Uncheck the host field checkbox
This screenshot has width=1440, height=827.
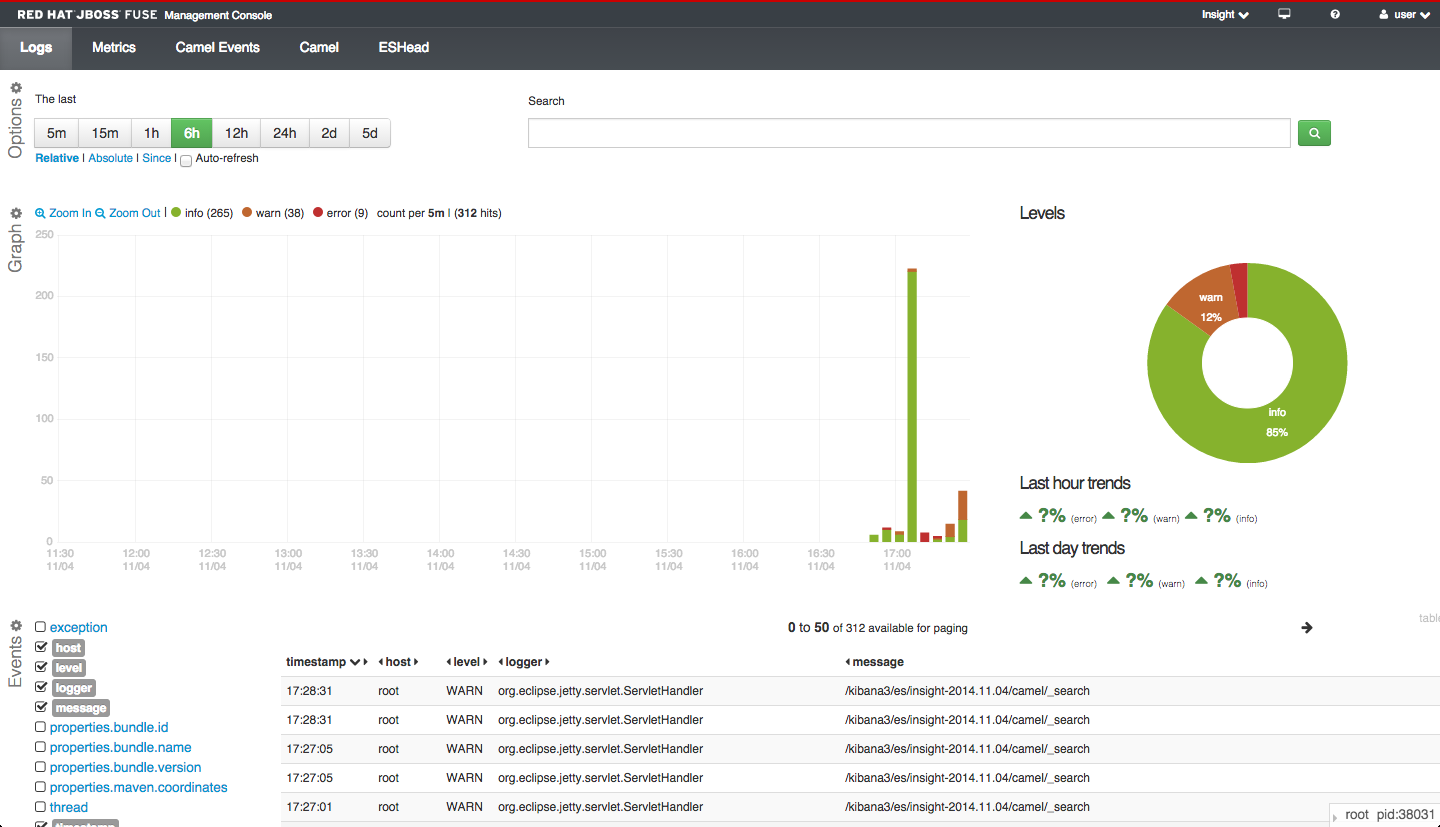pos(41,647)
